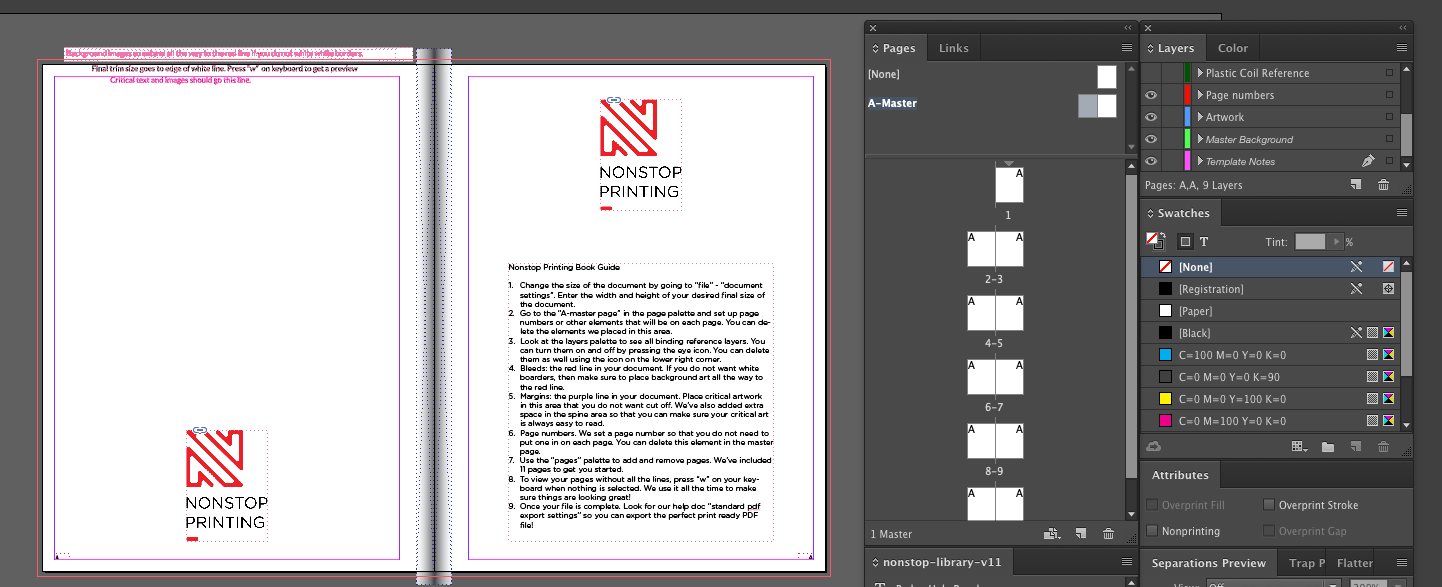Switch to the Flattener tab

[1354, 563]
